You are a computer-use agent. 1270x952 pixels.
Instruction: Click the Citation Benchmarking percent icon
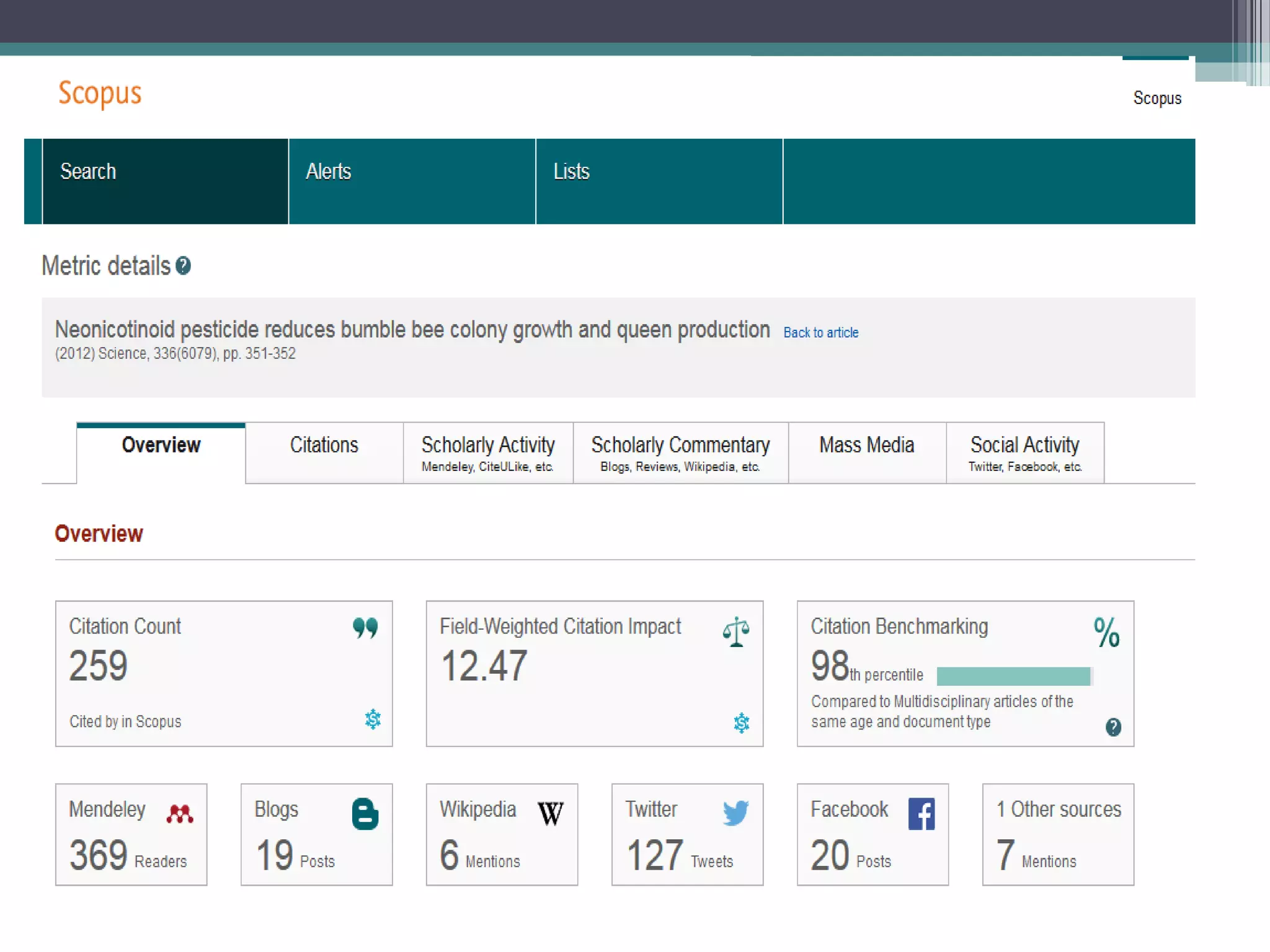(1106, 633)
